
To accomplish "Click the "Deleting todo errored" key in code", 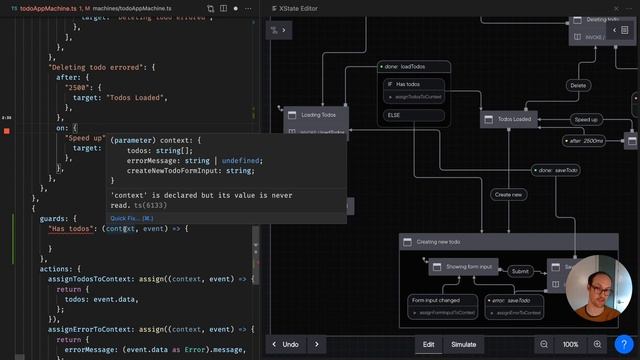I will pos(95,67).
